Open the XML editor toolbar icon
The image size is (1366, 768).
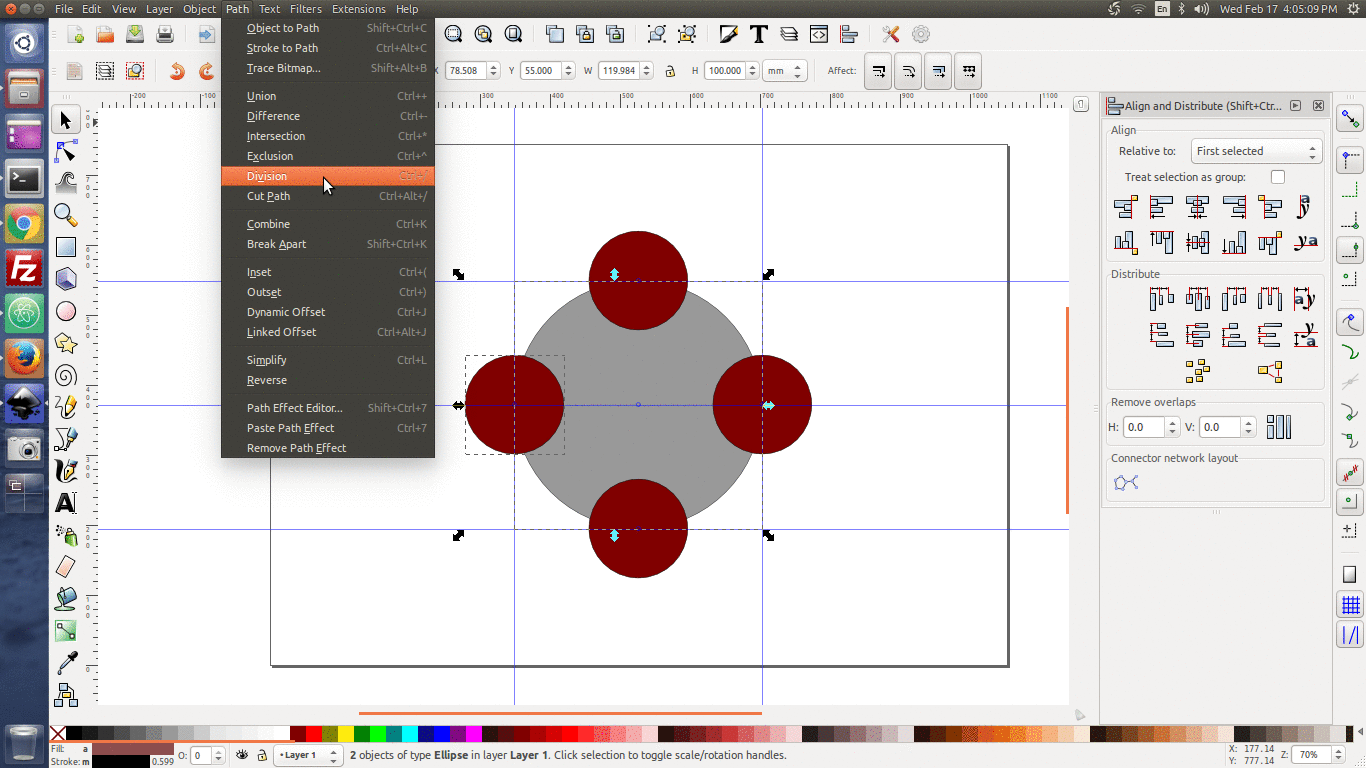click(819, 34)
